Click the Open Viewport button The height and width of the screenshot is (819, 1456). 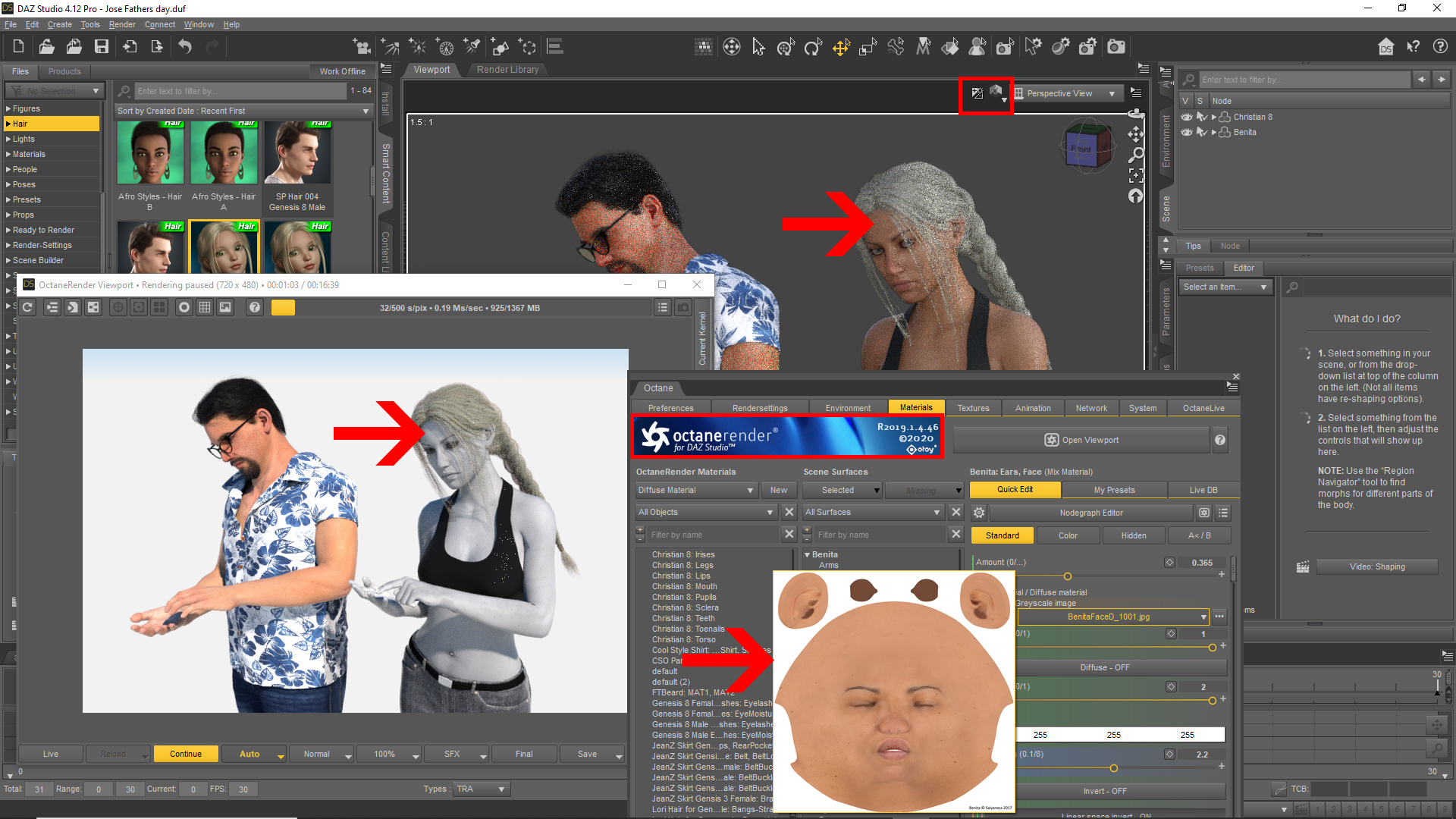pos(1081,440)
